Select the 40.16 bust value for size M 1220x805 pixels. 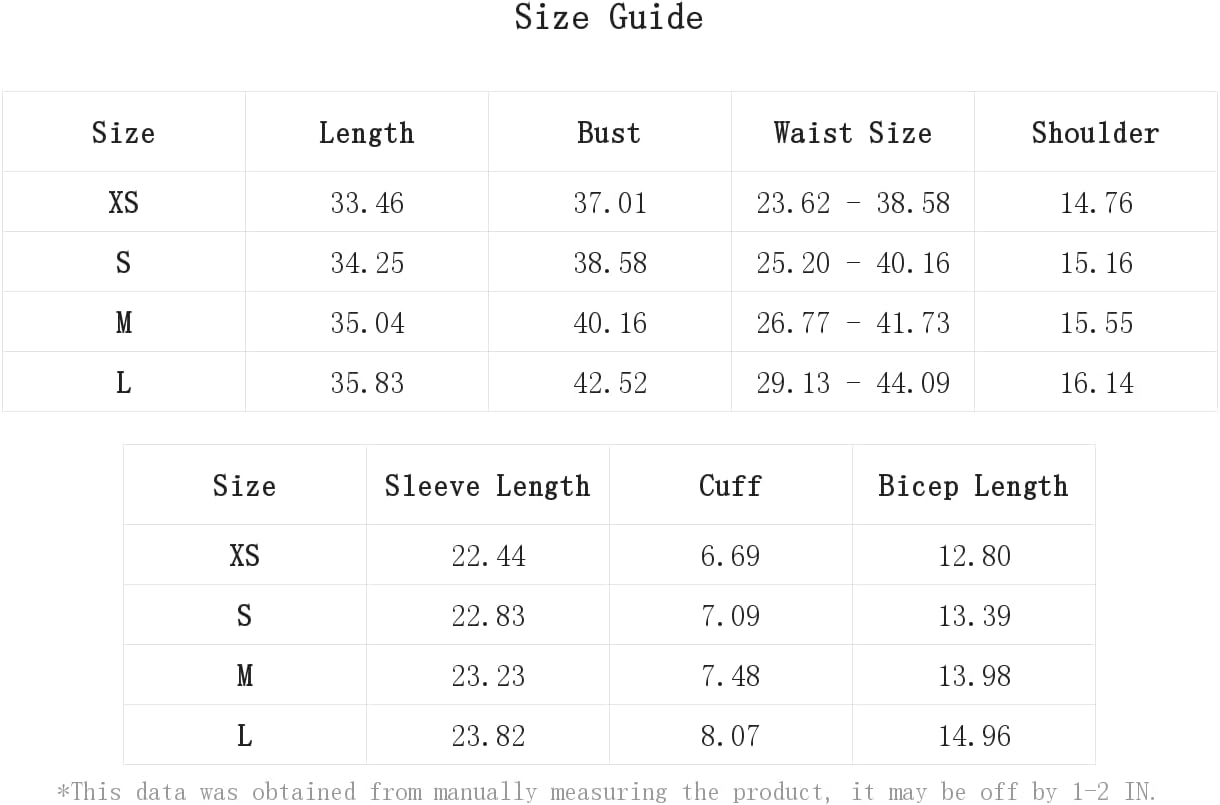tap(610, 323)
